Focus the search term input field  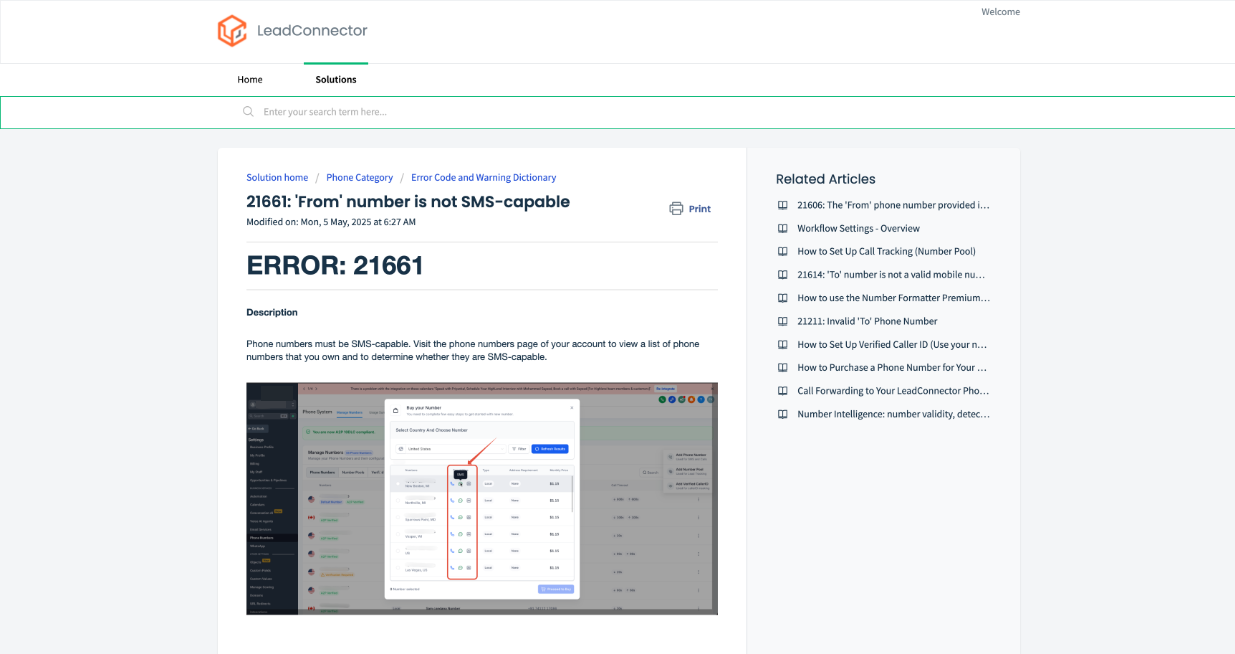click(617, 112)
